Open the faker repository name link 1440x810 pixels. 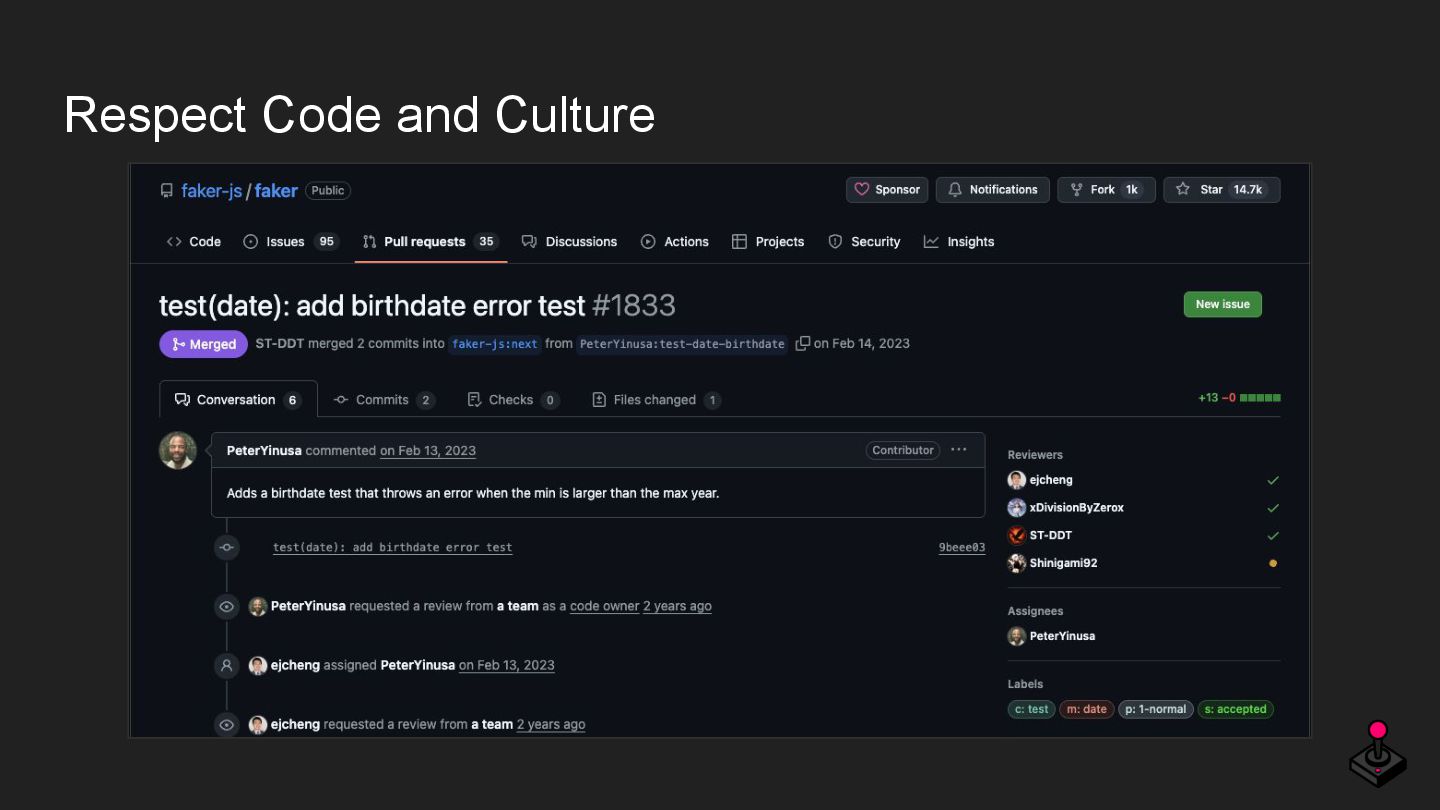276,190
